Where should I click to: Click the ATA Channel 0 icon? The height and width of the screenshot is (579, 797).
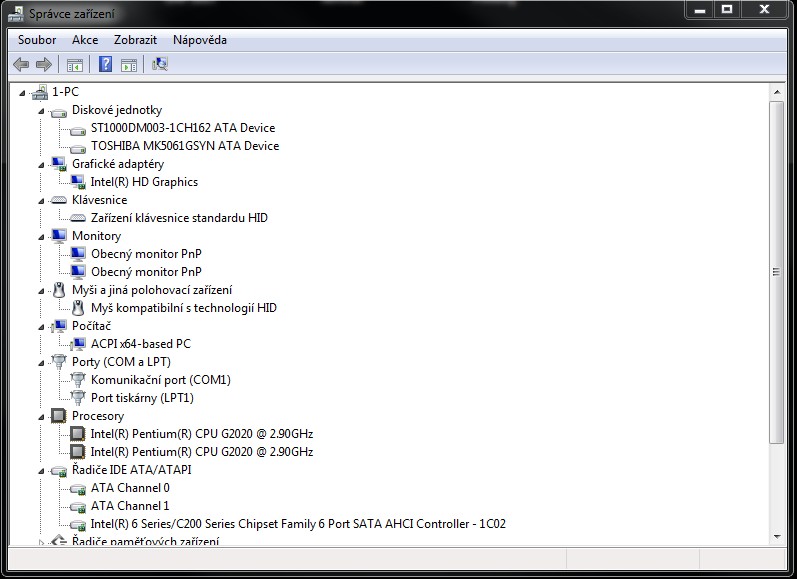click(x=78, y=489)
